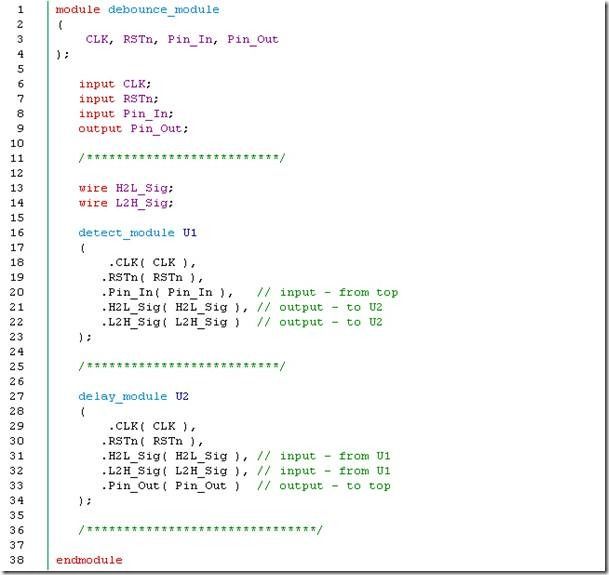This screenshot has height=575, width=609.
Task: Click '.Pin_In( Pin_In ),' port connection
Action: (x=167, y=292)
